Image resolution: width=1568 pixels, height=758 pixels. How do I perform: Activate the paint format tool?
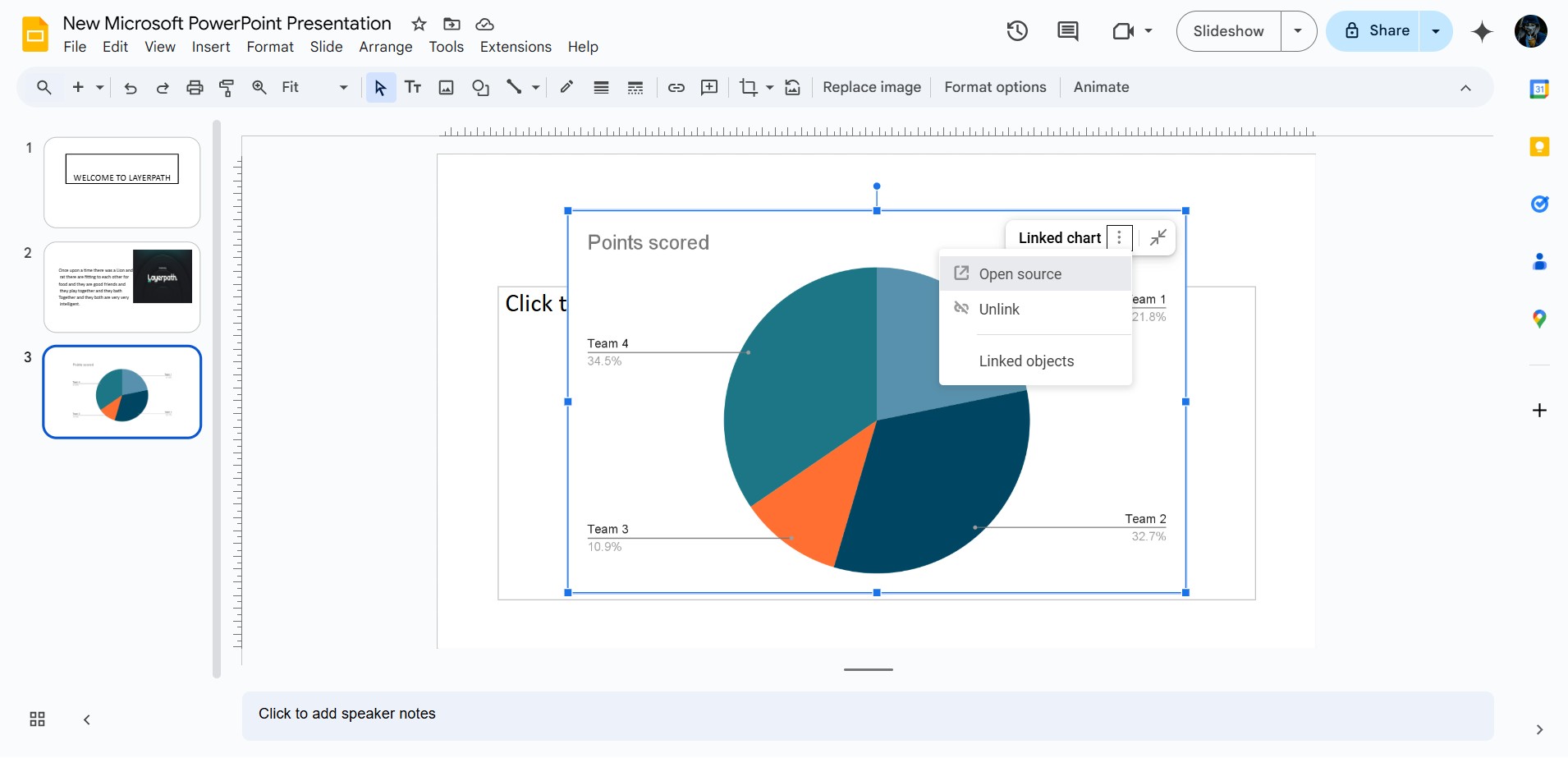tap(227, 87)
